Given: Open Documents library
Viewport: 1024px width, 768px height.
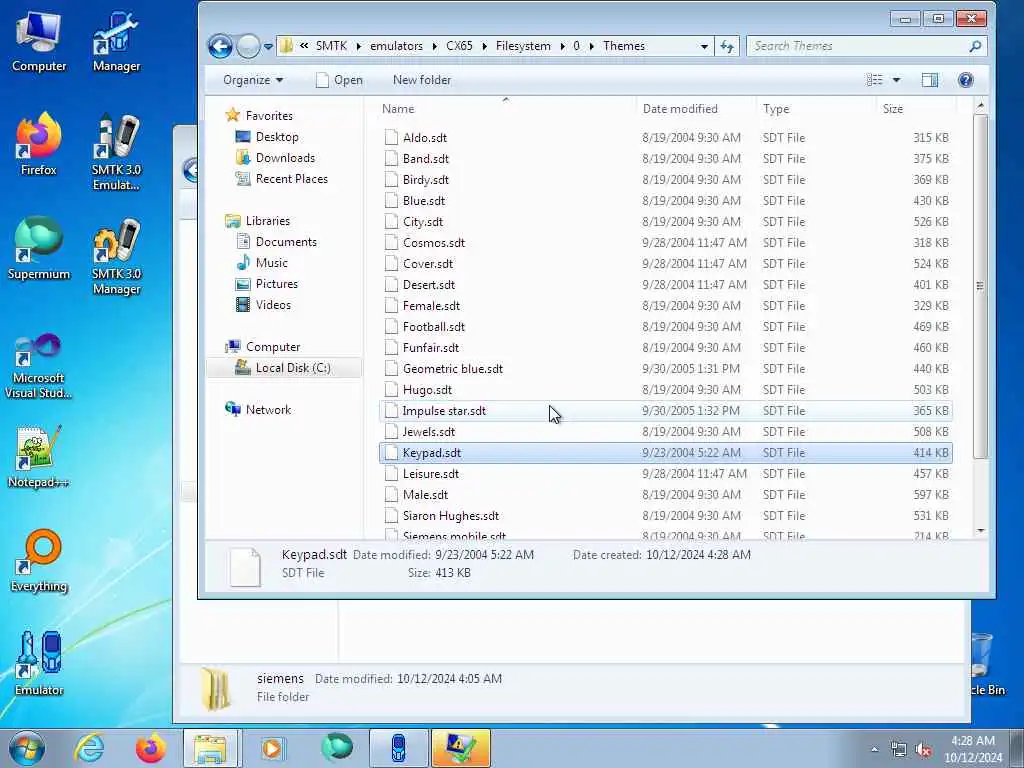Looking at the screenshot, I should tap(286, 242).
